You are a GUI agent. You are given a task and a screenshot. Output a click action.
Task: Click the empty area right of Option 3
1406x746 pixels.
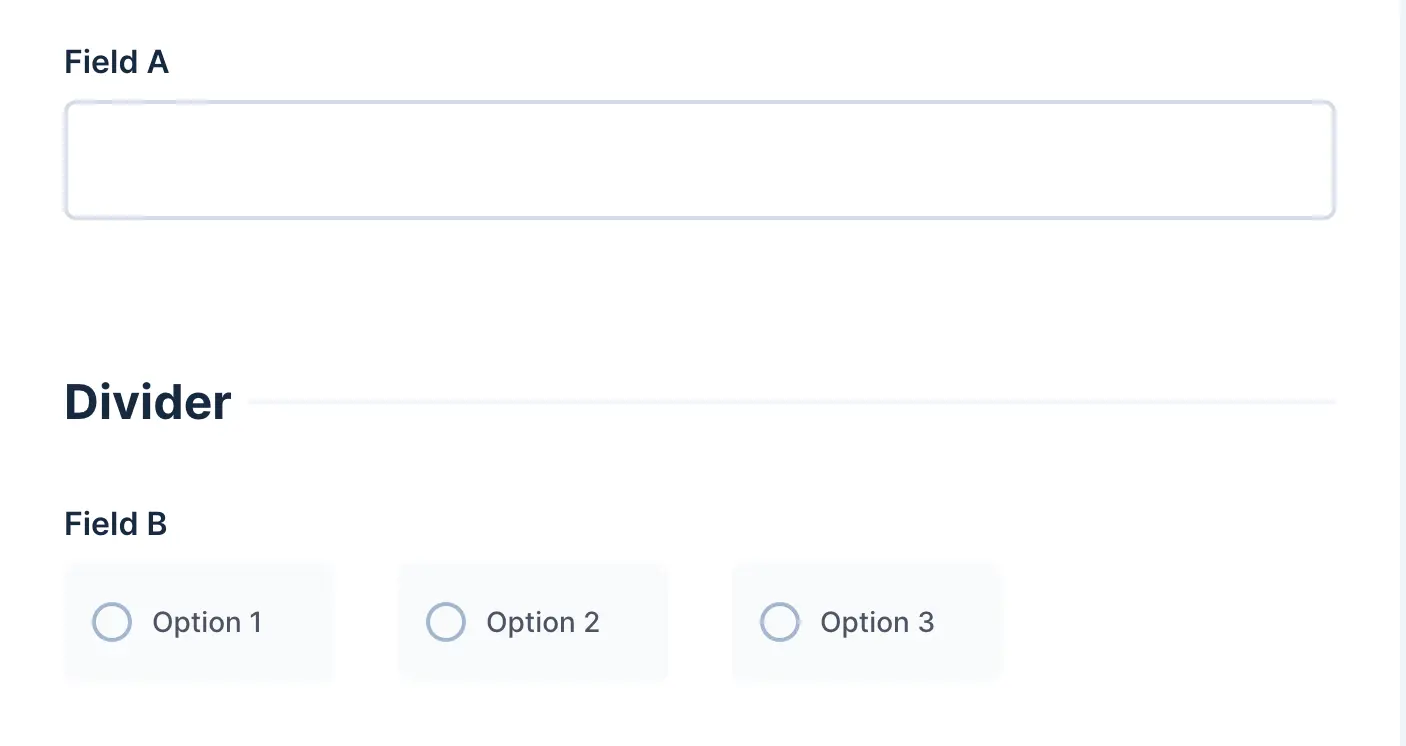(x=1180, y=621)
